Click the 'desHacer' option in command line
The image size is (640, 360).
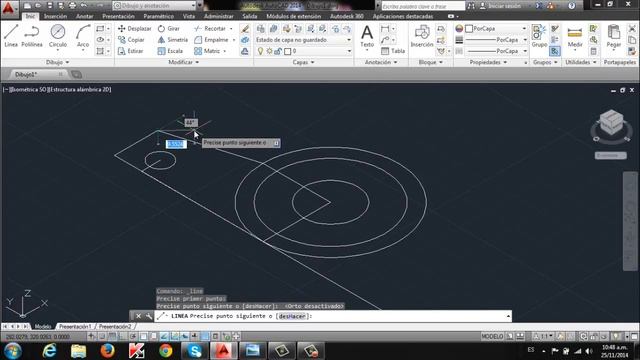click(292, 316)
